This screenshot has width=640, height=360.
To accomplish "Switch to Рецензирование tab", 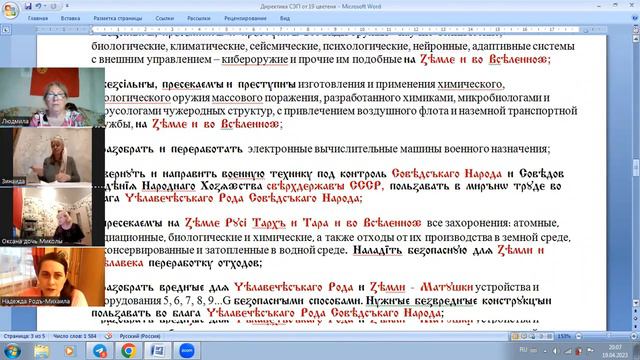I will (245, 18).
